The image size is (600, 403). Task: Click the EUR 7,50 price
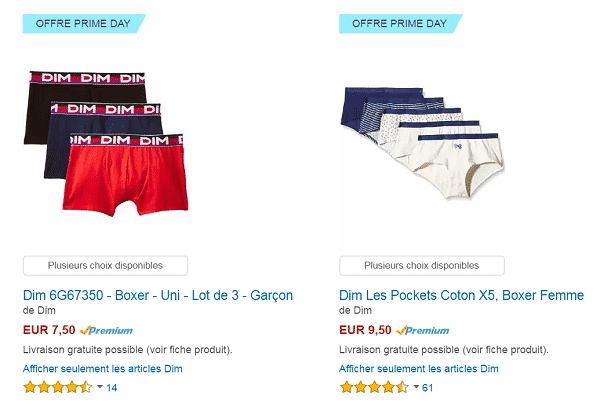coord(48,331)
